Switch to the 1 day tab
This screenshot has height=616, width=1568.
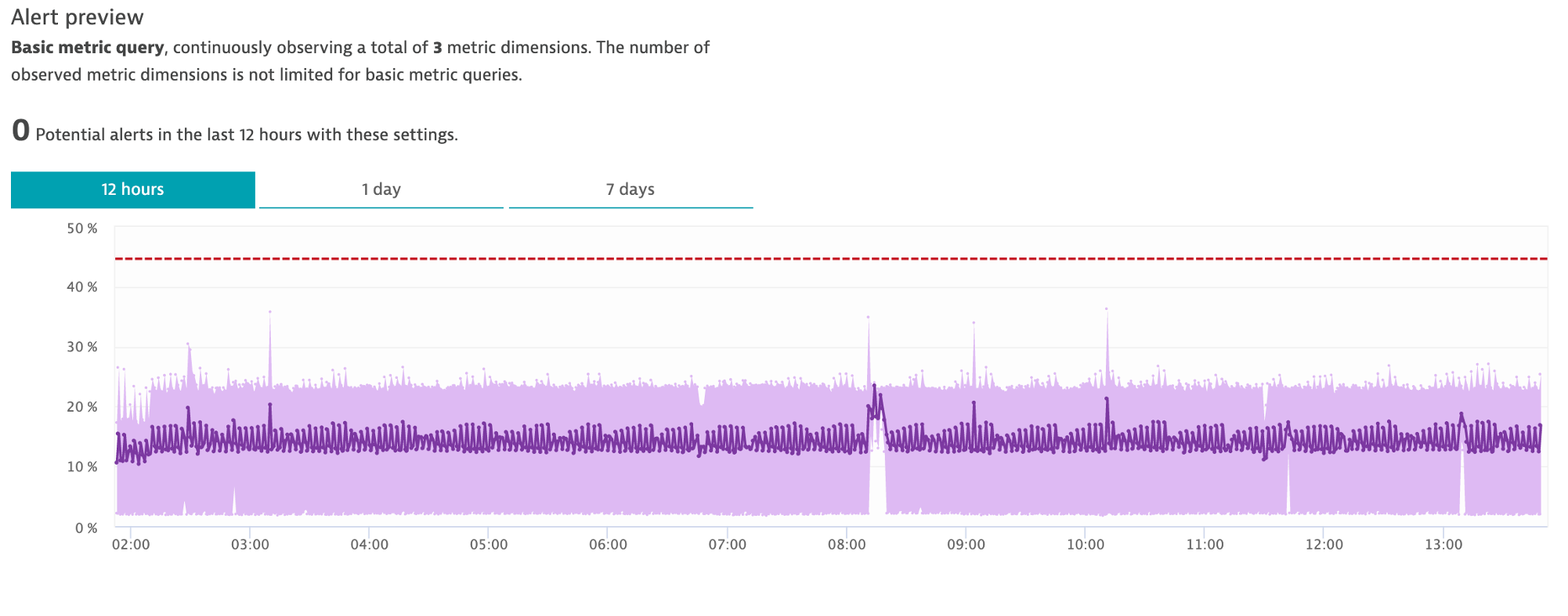tap(381, 189)
